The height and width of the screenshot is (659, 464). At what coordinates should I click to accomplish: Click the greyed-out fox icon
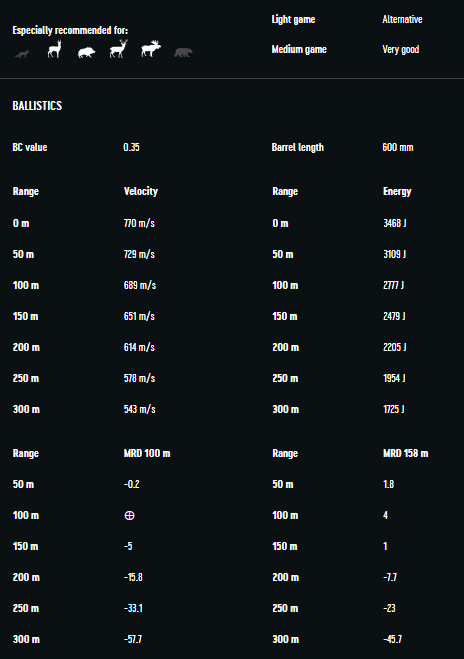pos(22,54)
